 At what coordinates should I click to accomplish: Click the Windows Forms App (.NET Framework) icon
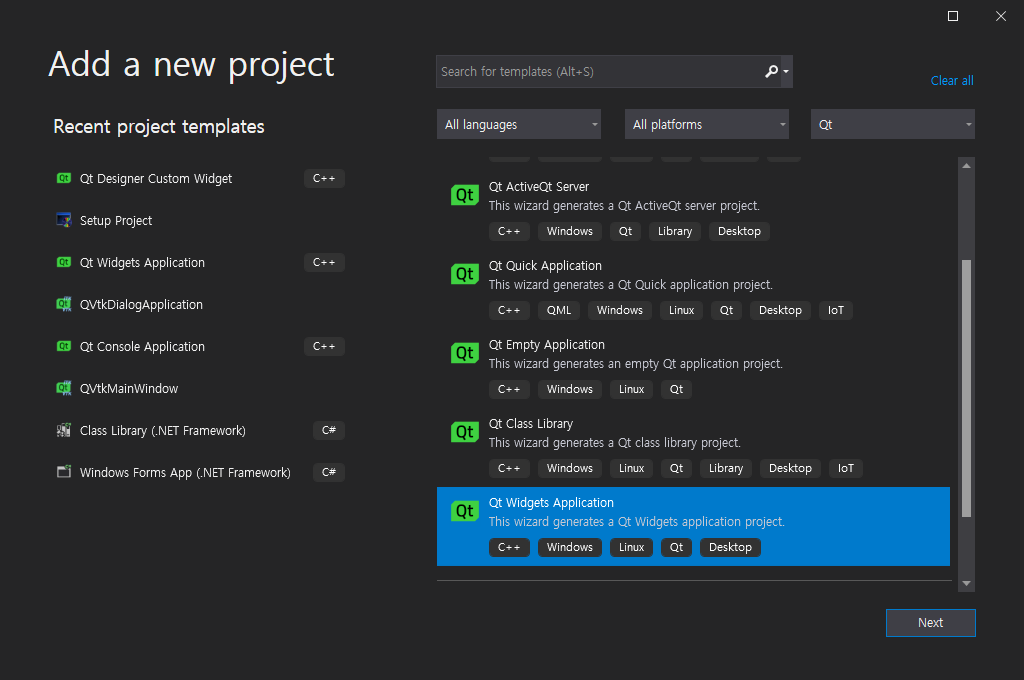point(63,472)
